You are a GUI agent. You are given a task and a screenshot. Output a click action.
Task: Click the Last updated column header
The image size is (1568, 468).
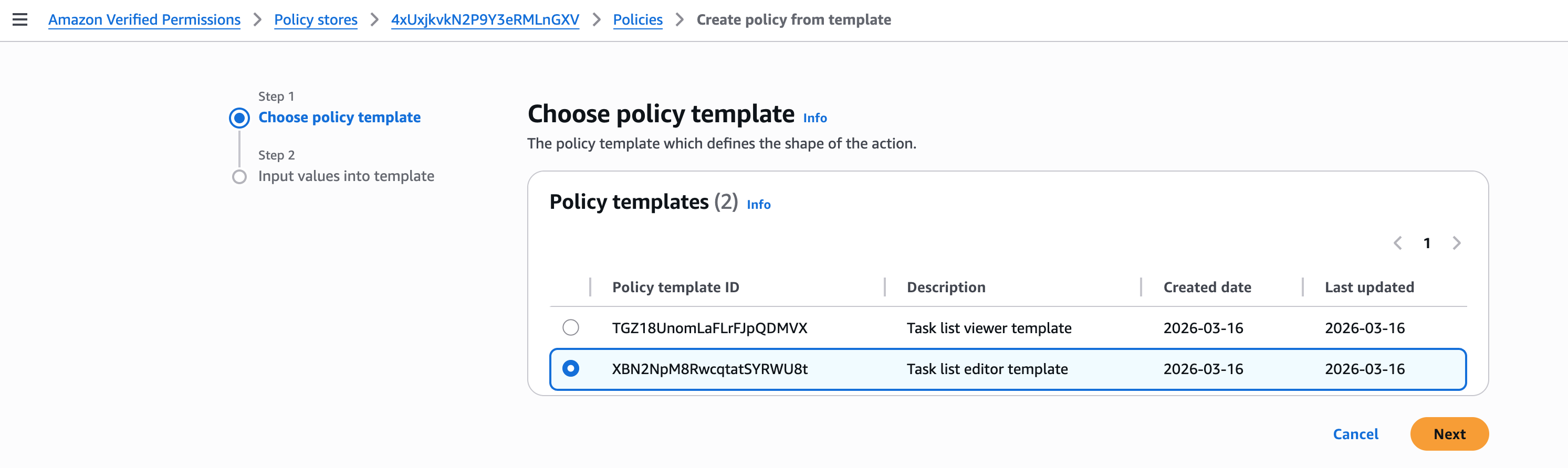pos(1369,287)
